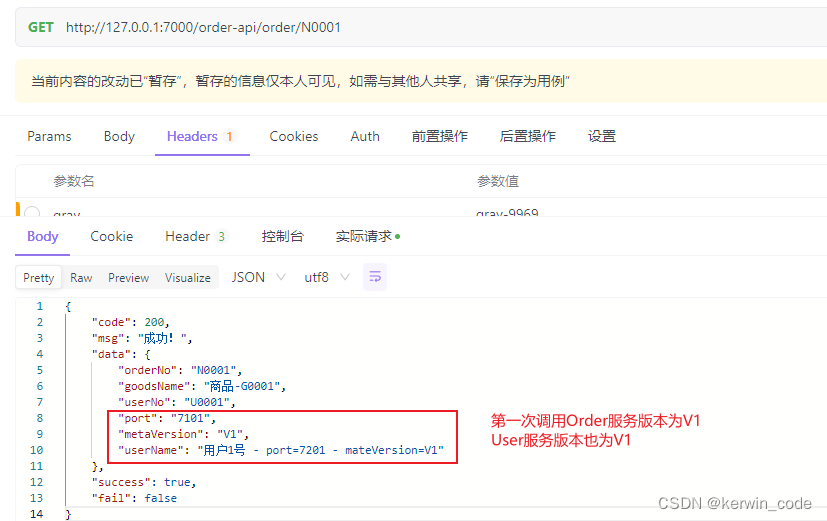
Task: Open the Auth tab
Action: 365,137
